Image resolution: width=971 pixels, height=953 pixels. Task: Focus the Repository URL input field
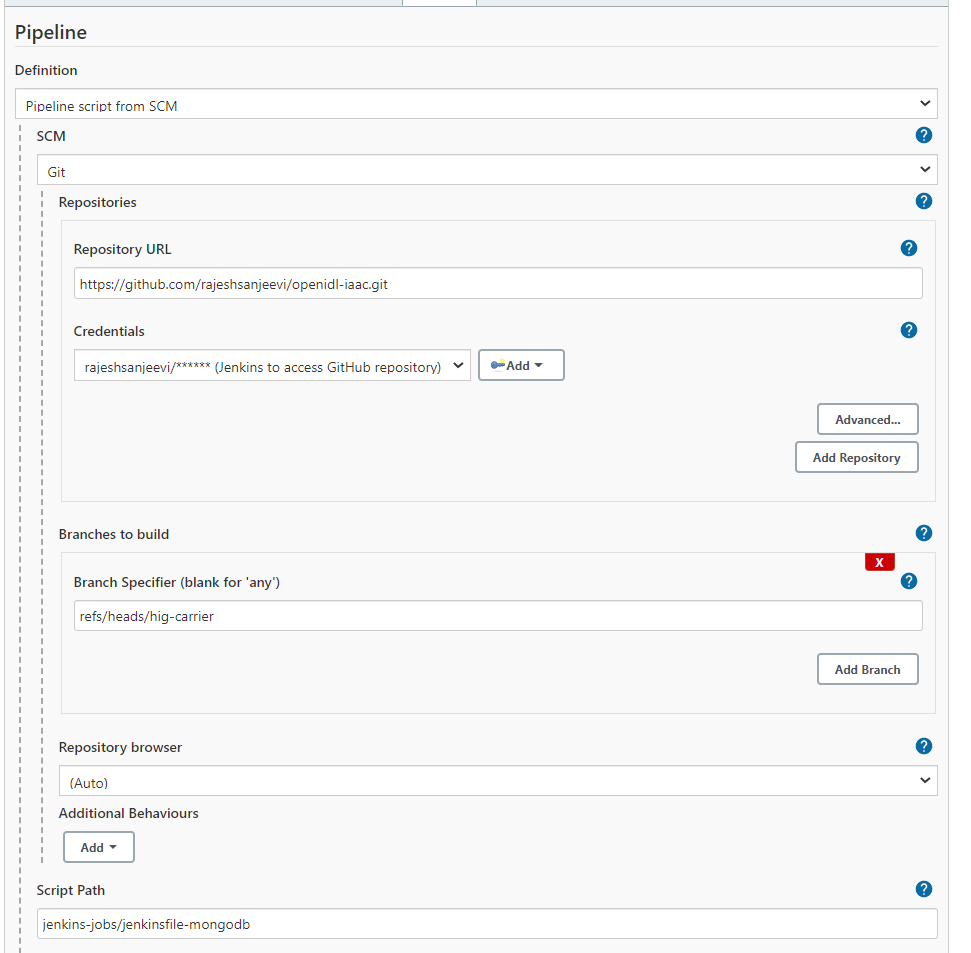click(x=498, y=284)
